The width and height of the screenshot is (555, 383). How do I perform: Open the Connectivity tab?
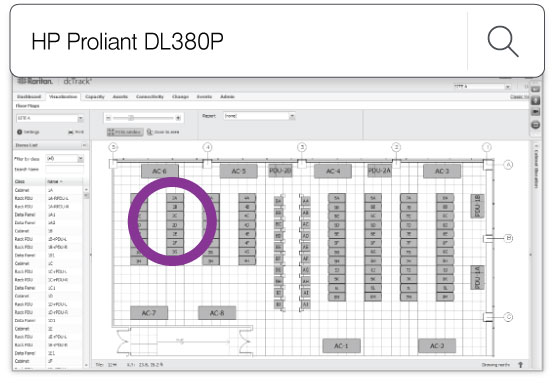150,97
